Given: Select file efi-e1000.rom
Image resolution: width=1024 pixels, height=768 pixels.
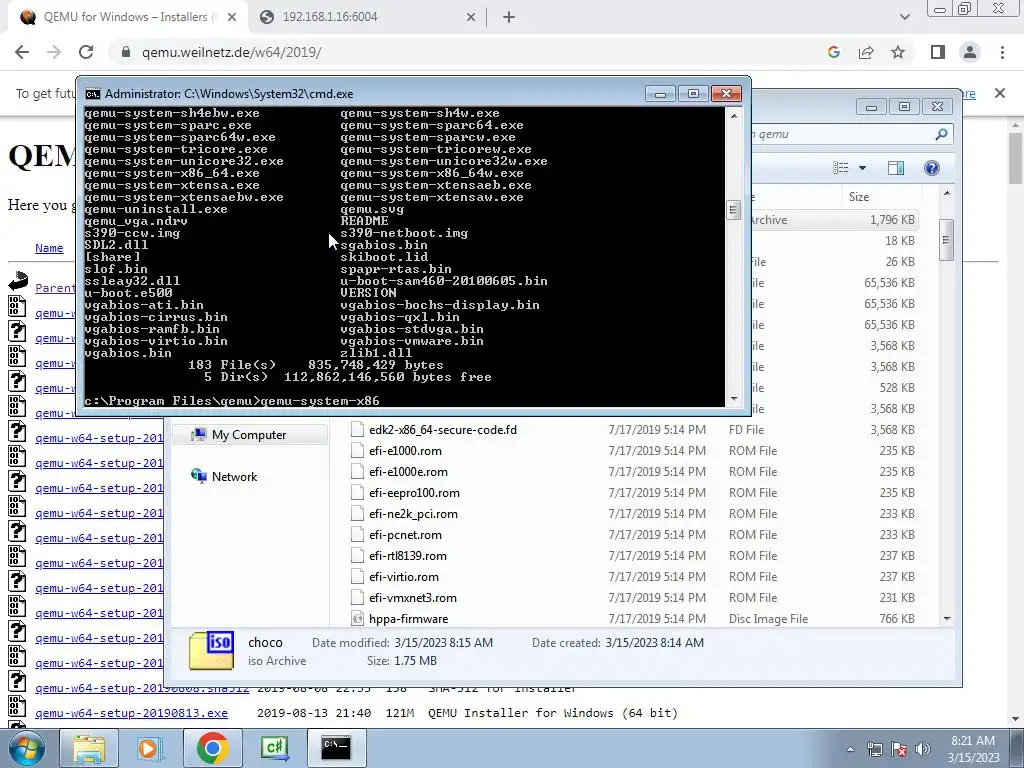Looking at the screenshot, I should pos(405,451).
